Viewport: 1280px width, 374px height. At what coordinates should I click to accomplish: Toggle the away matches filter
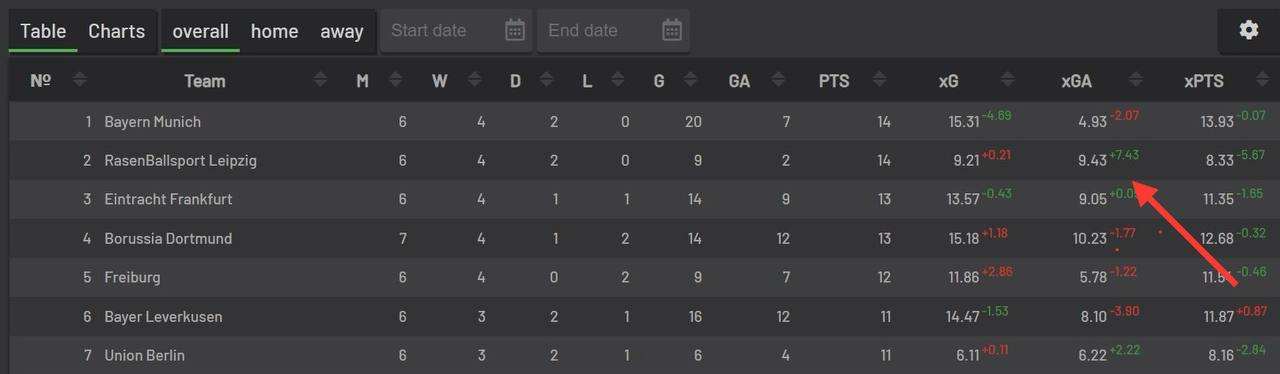[342, 31]
